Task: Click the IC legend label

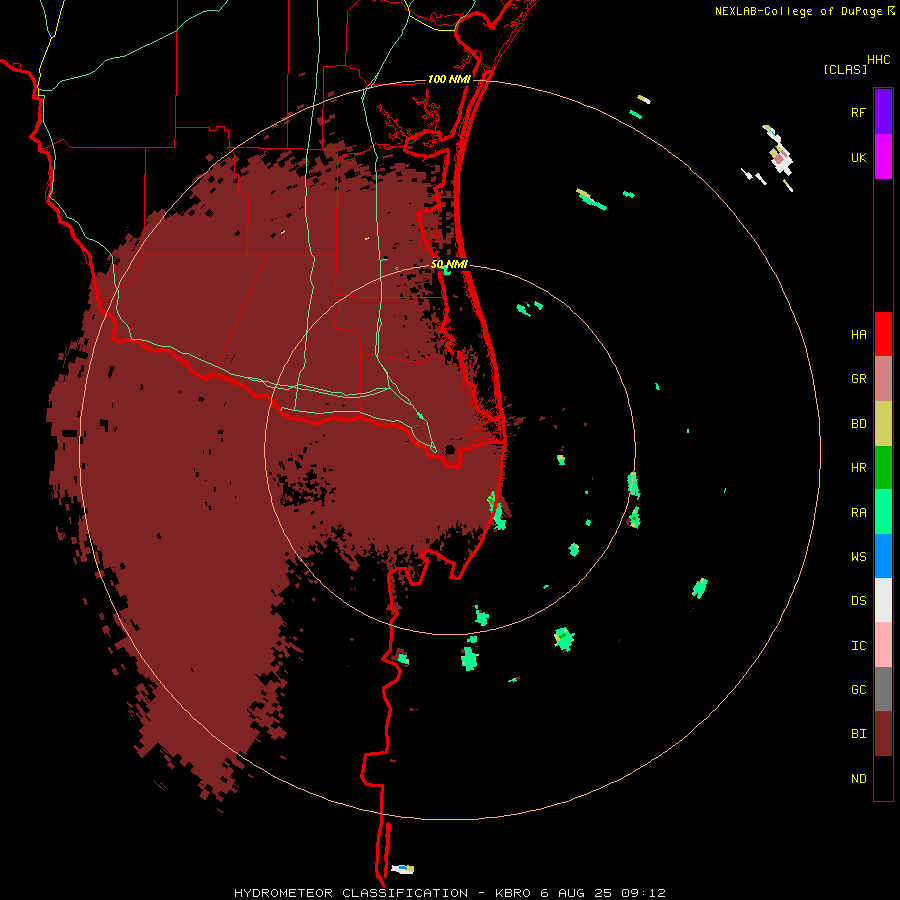Action: (x=858, y=645)
